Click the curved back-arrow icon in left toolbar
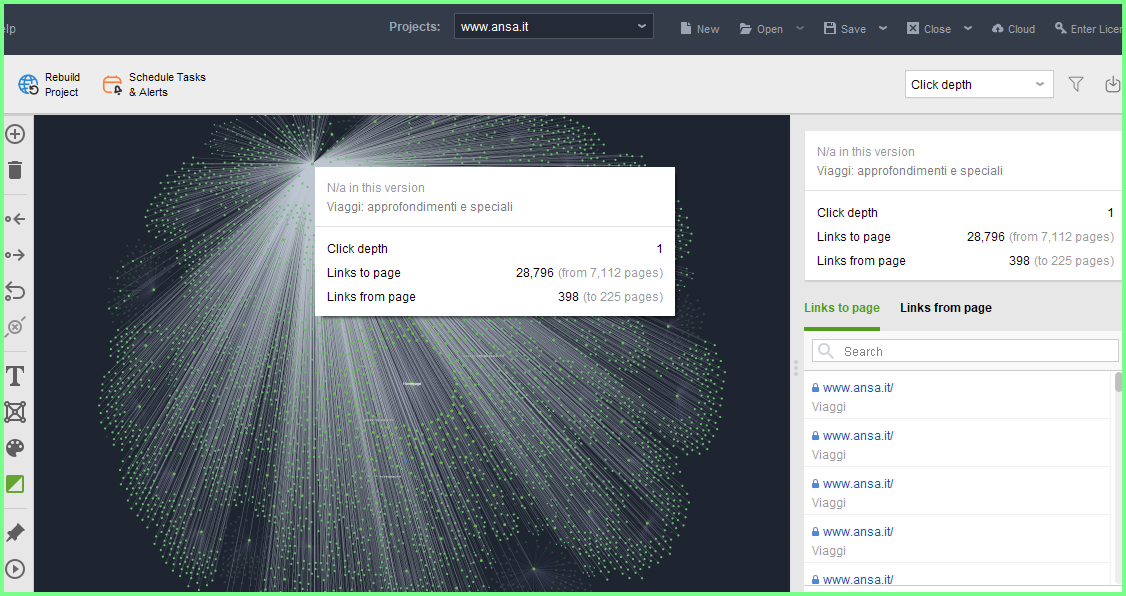 coord(15,291)
